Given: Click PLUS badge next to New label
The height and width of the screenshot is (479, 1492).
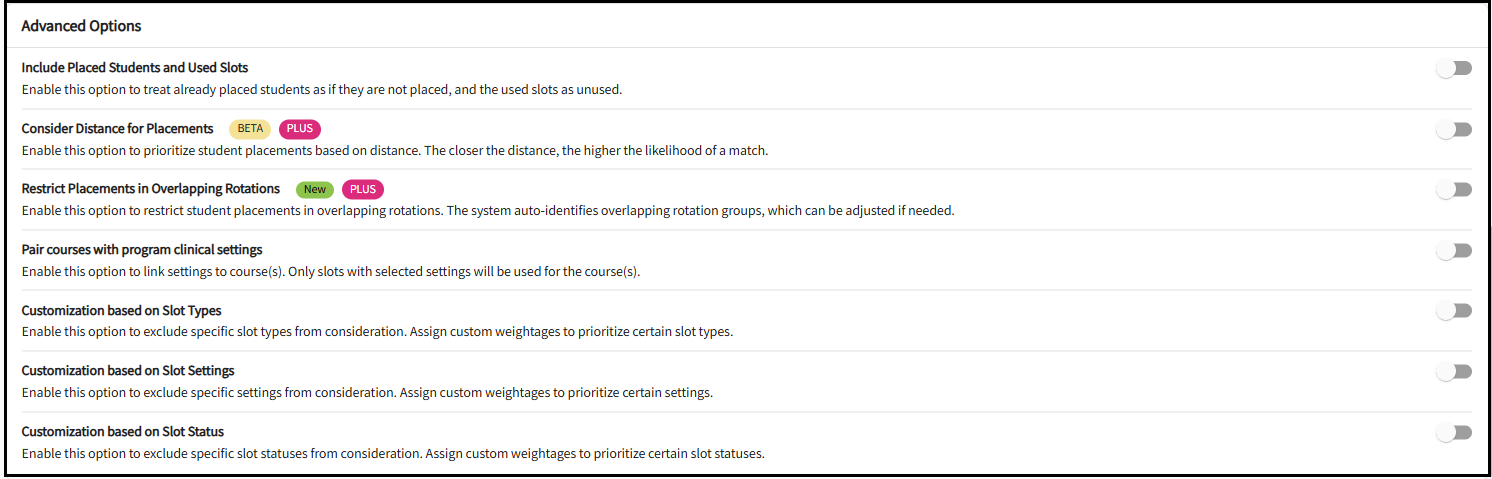Looking at the screenshot, I should pos(363,189).
